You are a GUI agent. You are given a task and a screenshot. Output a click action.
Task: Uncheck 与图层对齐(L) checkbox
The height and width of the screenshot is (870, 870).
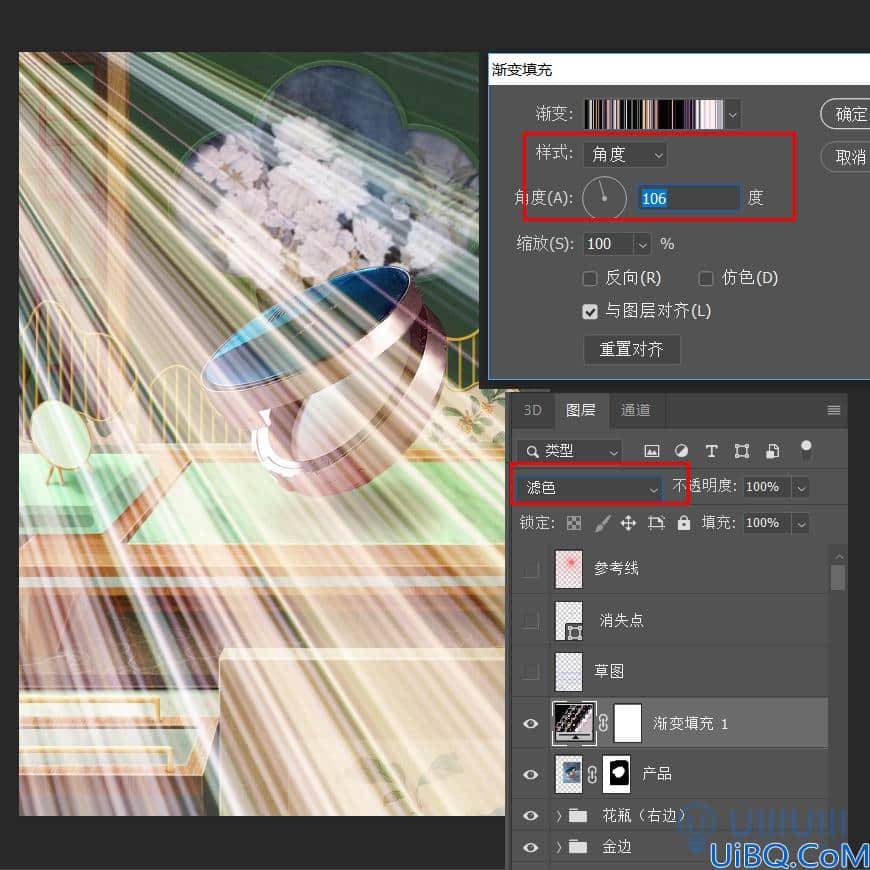tap(590, 312)
